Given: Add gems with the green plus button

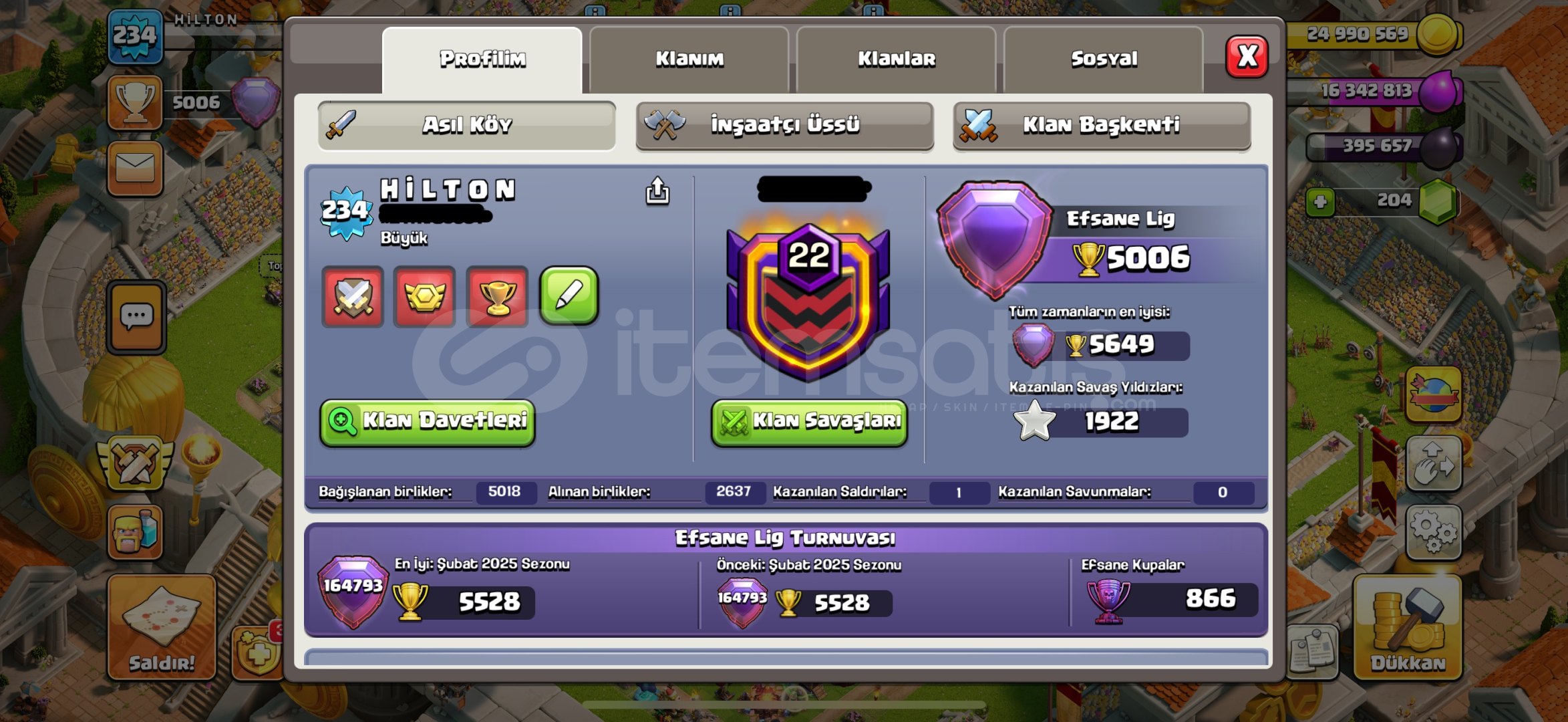Looking at the screenshot, I should (x=1320, y=202).
